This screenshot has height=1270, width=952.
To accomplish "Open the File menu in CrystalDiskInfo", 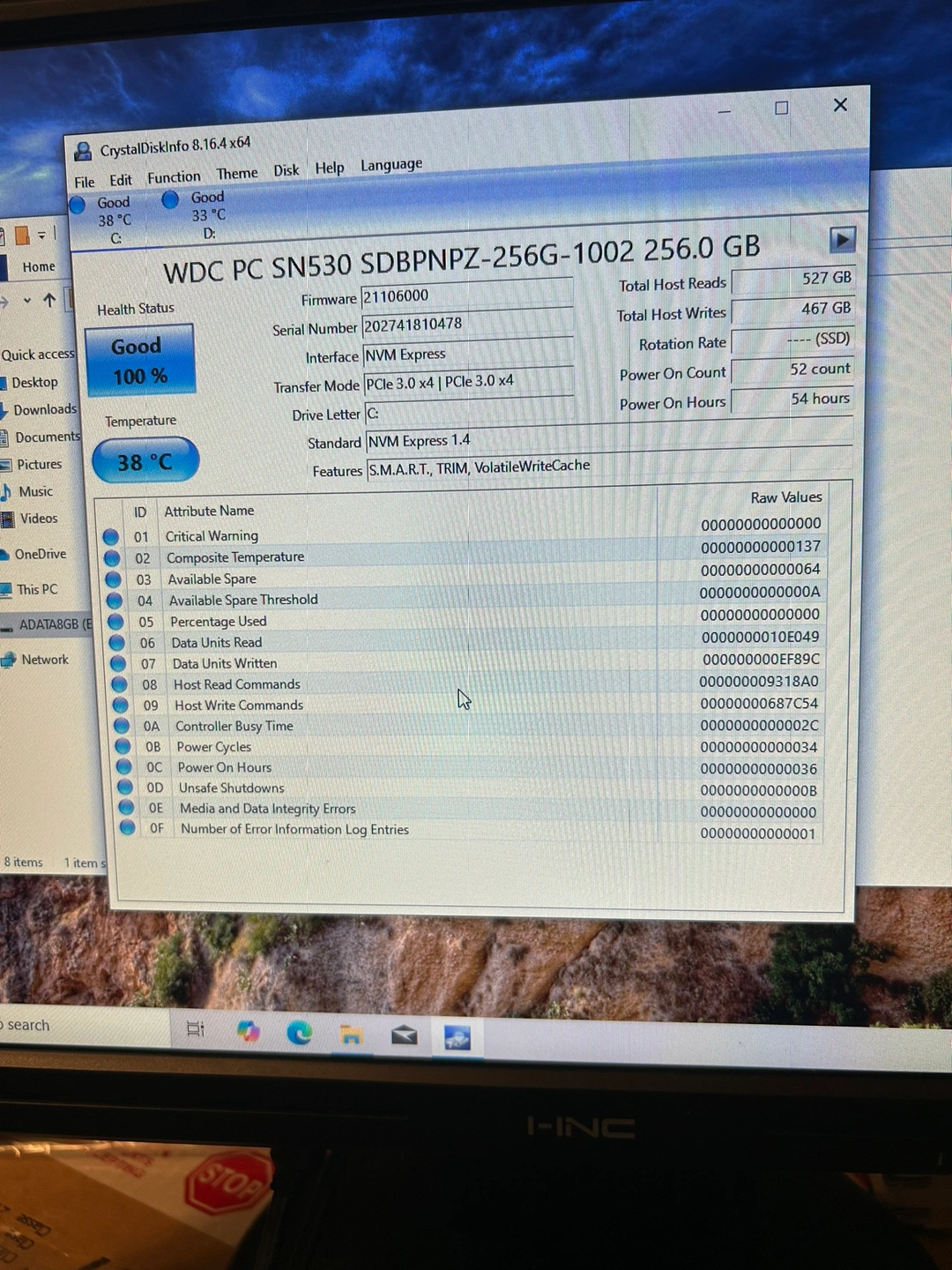I will click(x=85, y=182).
